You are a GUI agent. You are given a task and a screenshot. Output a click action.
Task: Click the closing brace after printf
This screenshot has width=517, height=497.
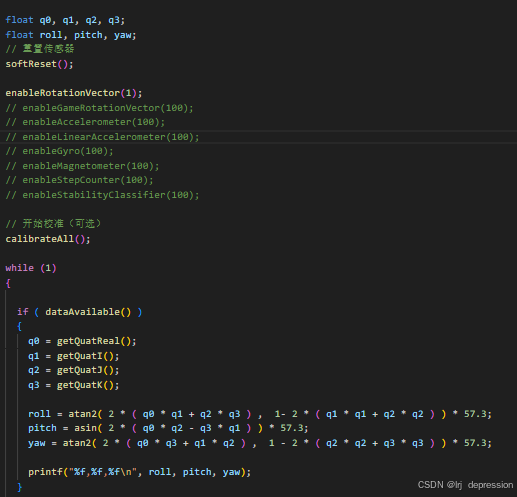[20, 487]
